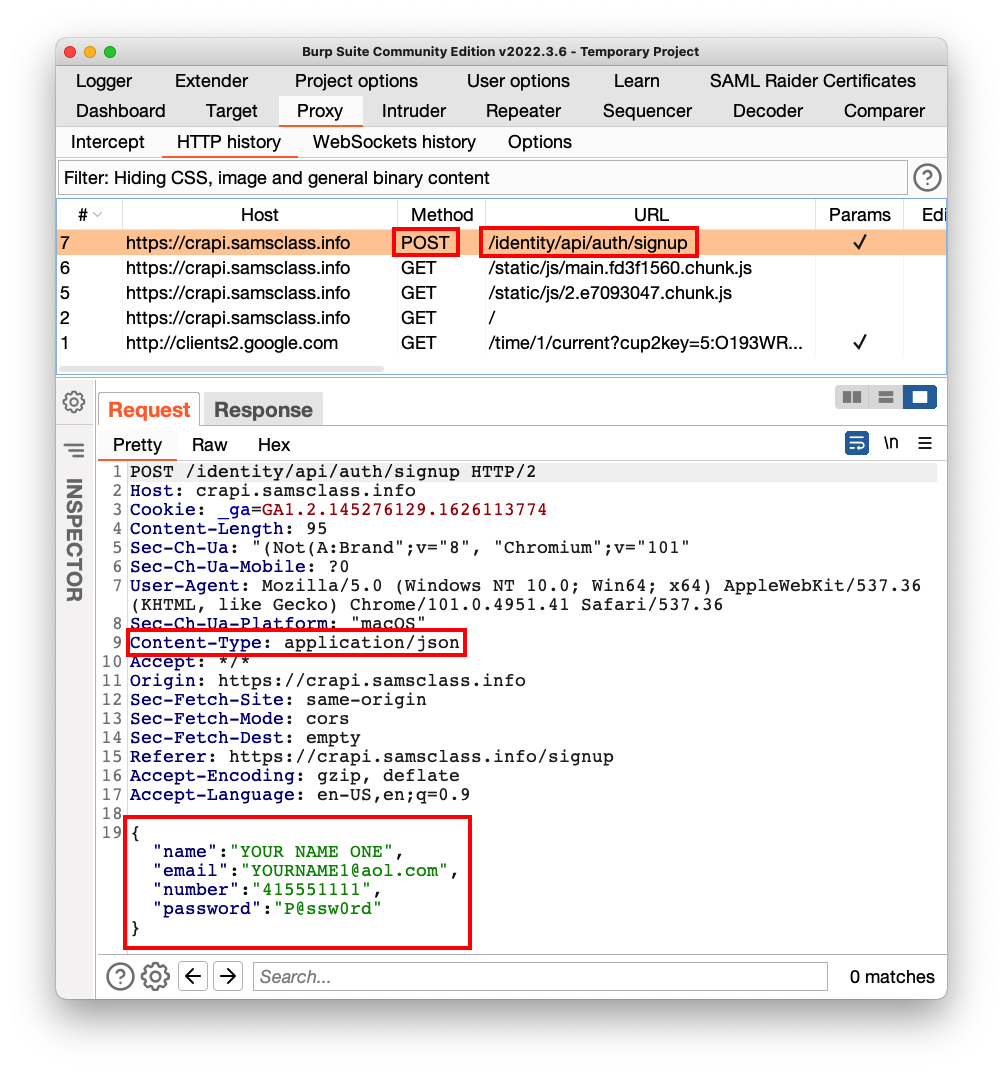Screen dimensions: 1003x1073
Task: Toggle show non-printable characters \n button
Action: coord(891,443)
